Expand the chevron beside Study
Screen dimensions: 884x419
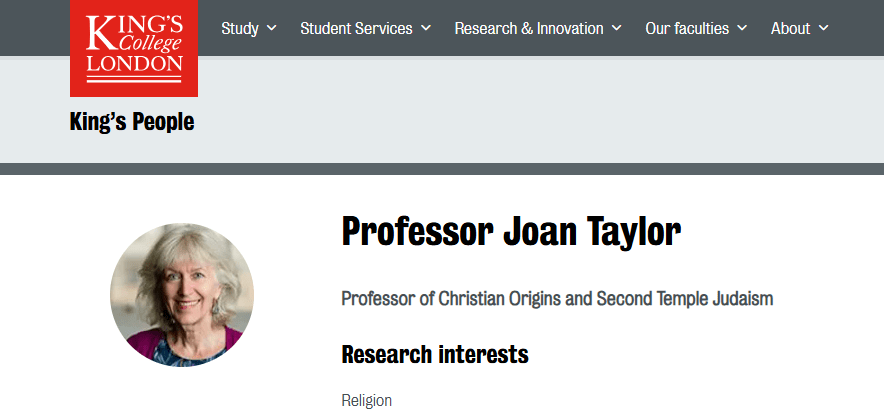coord(272,28)
